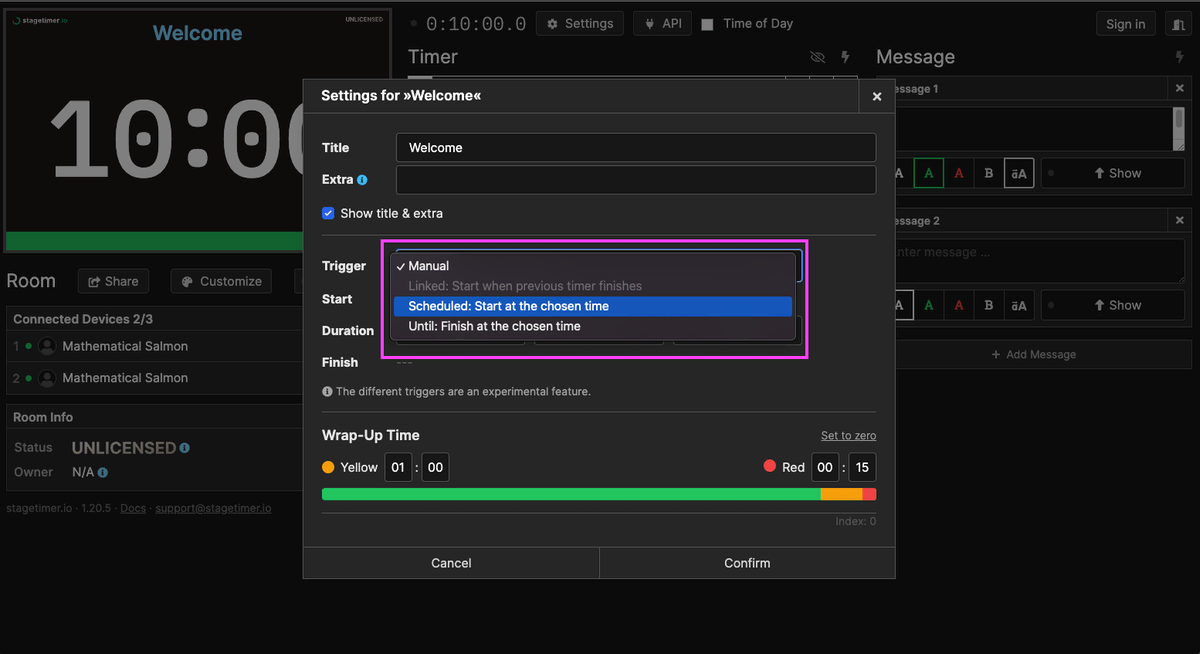Click the lightning flash icon beside Message
1200x654 pixels.
pyautogui.click(x=1178, y=57)
